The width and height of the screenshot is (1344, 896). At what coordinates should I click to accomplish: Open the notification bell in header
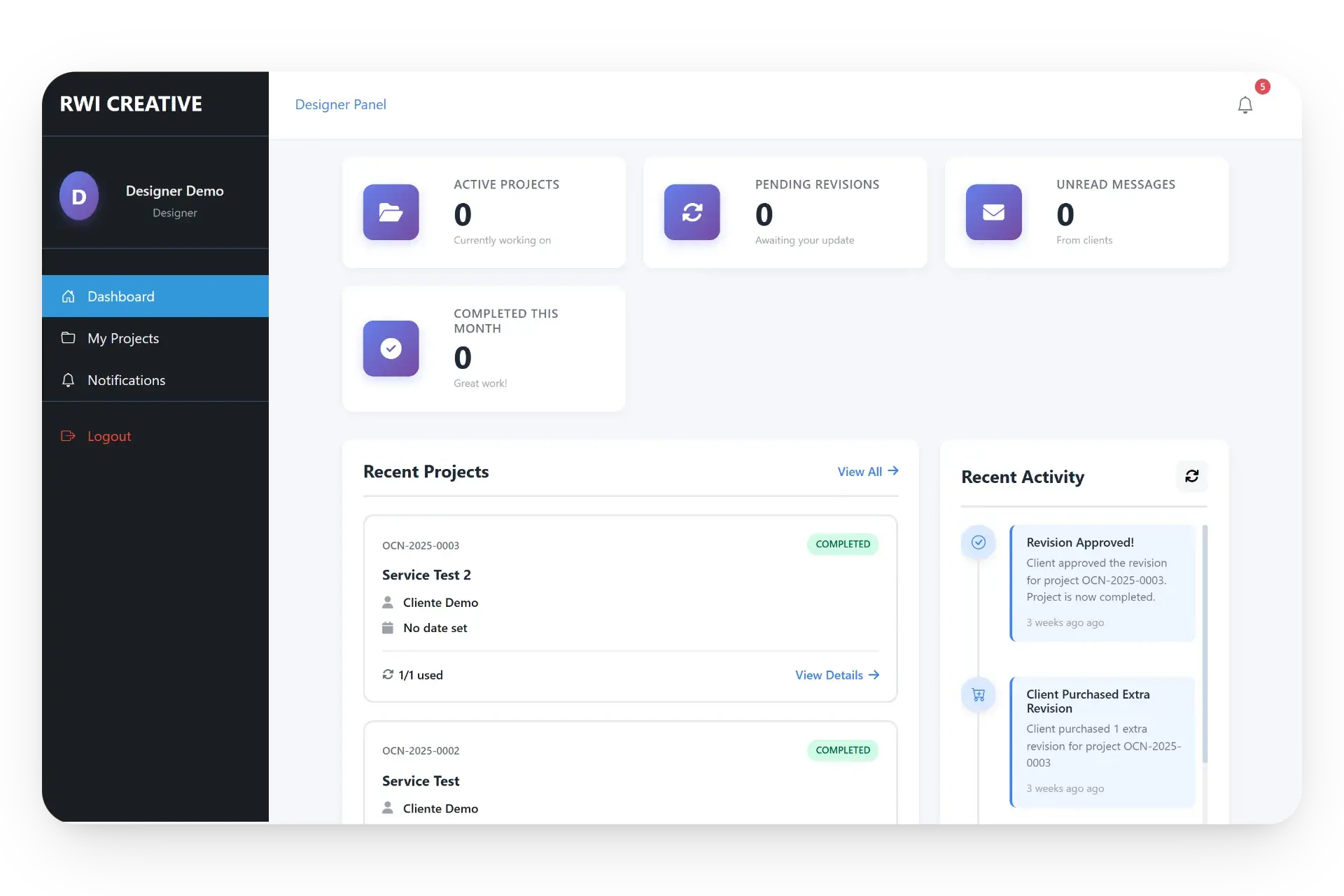coord(1245,105)
